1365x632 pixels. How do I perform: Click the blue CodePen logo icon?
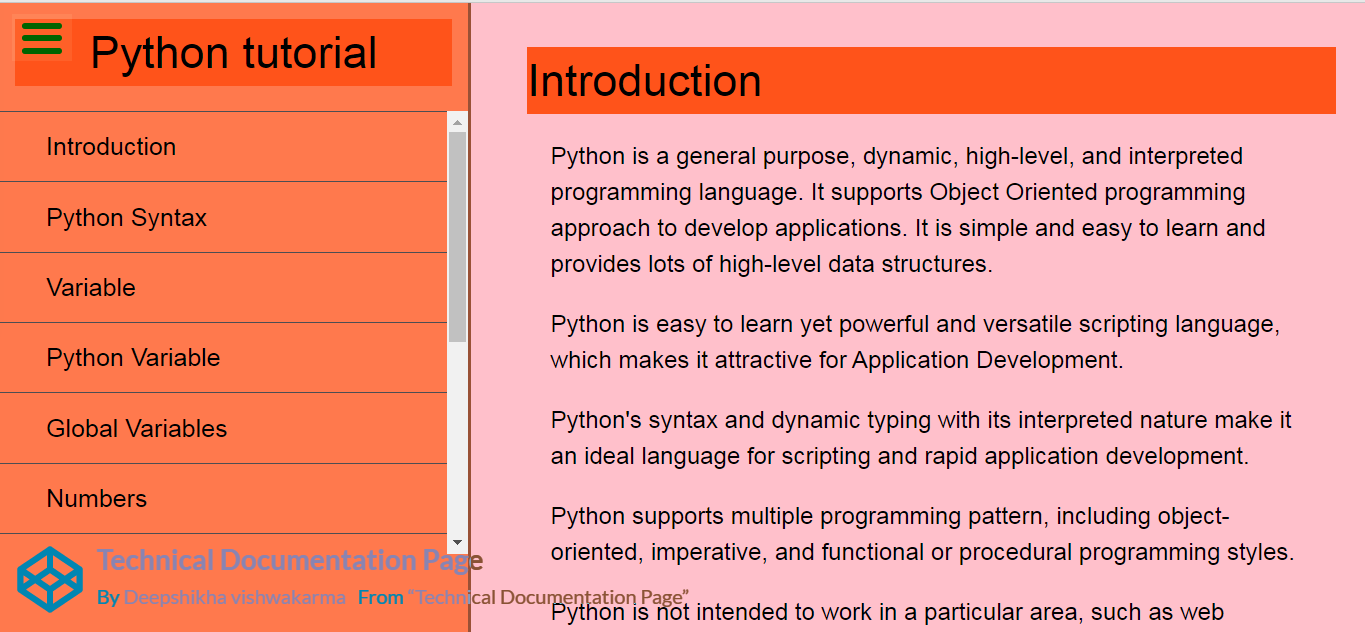(x=50, y=579)
